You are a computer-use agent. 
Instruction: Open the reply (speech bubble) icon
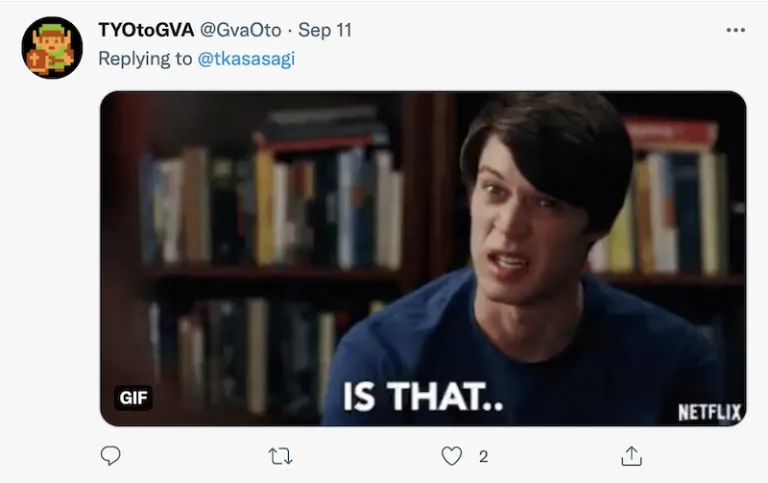coord(110,456)
